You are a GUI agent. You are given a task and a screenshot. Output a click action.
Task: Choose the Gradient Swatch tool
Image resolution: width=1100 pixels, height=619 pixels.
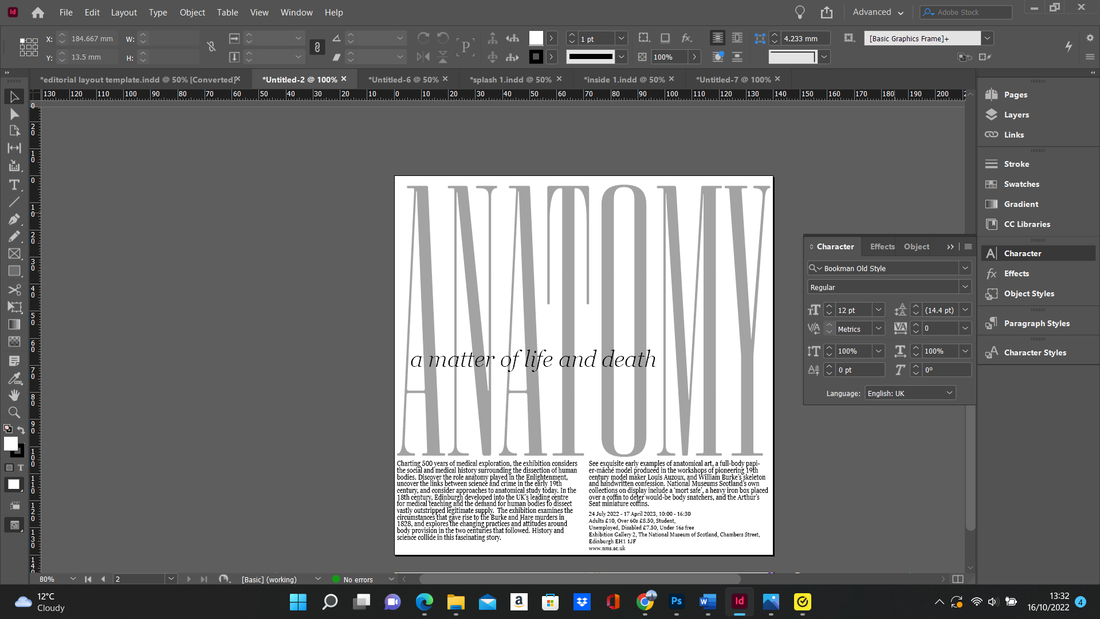tap(14, 324)
